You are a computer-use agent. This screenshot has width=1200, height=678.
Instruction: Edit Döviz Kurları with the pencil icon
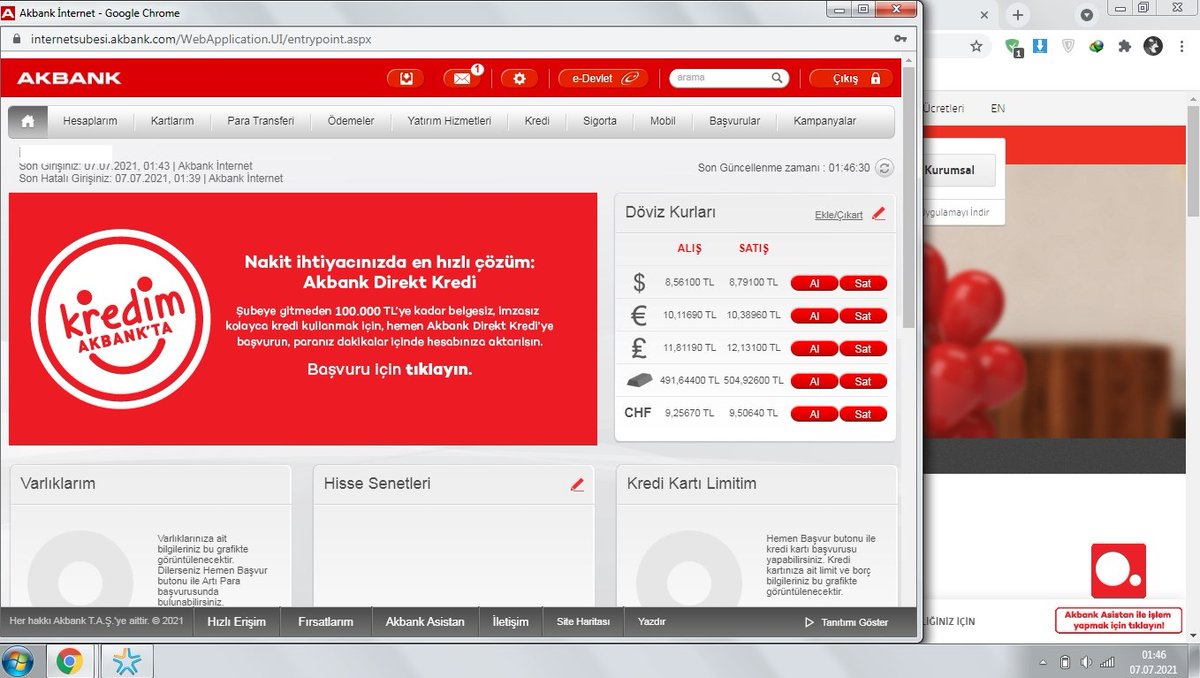(x=879, y=213)
